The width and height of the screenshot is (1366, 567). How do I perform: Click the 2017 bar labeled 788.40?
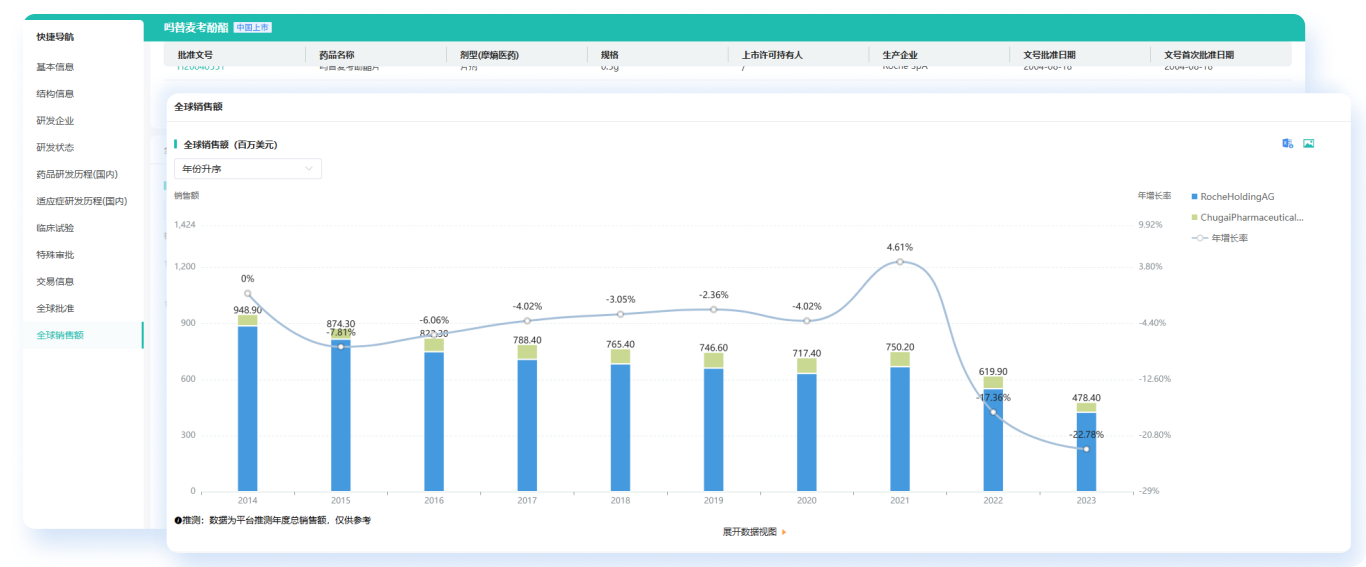click(x=527, y=418)
